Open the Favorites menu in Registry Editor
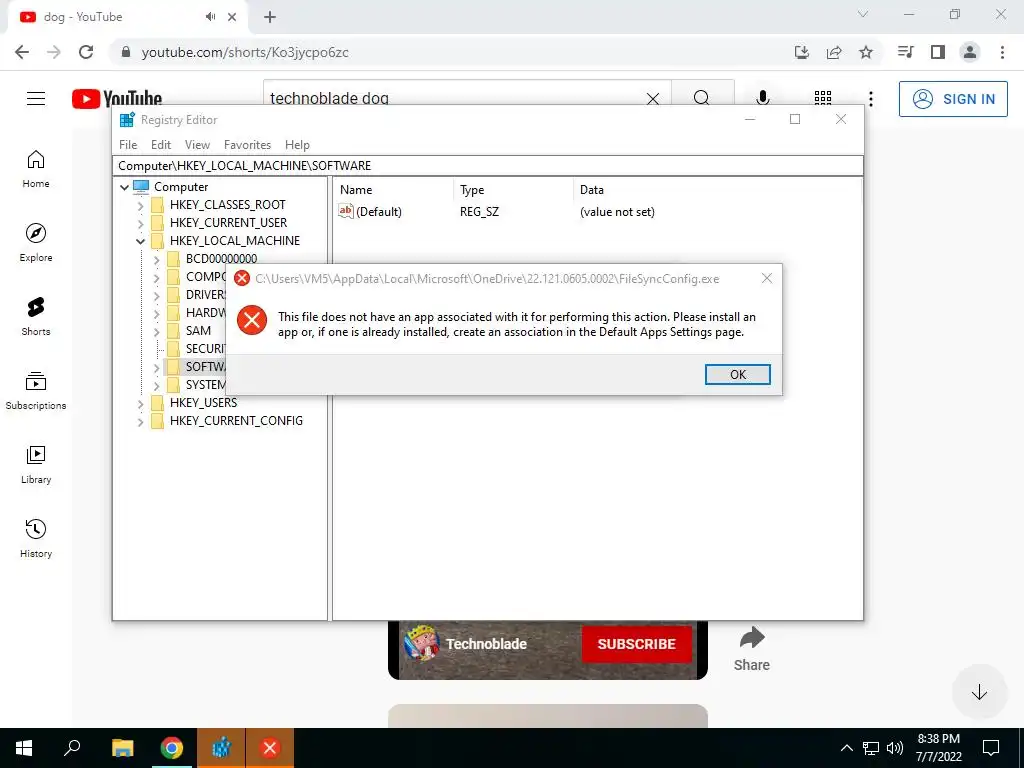Screen dimensions: 1024x768 (247, 145)
